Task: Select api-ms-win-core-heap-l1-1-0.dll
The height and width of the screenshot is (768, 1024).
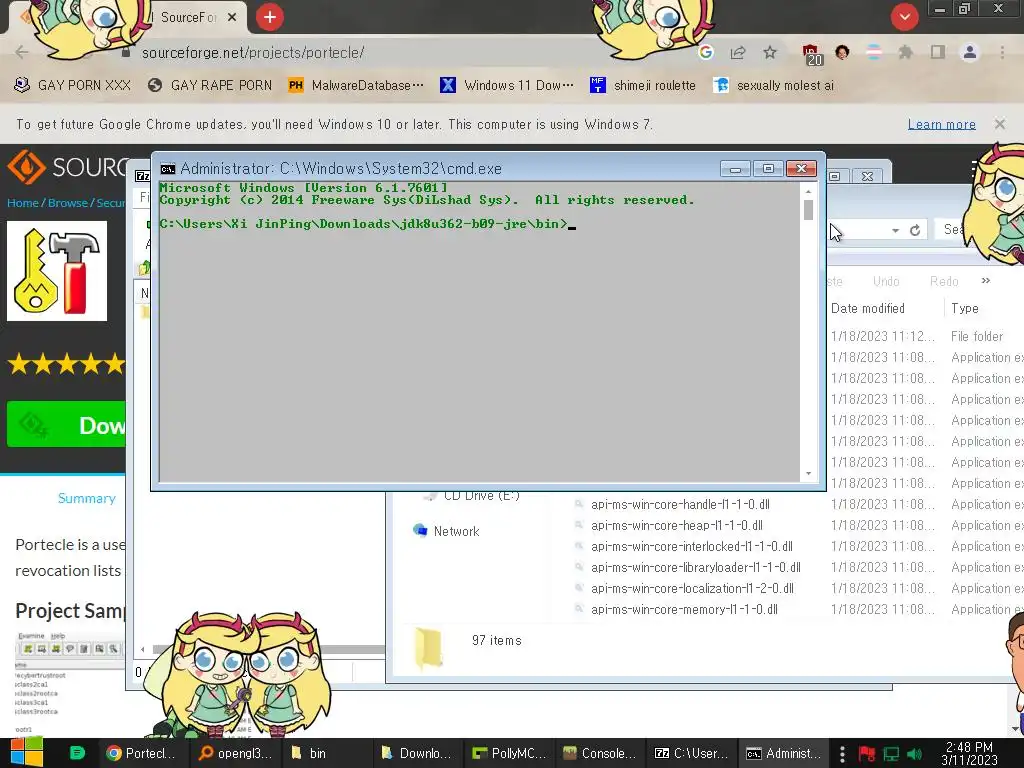Action: (x=677, y=525)
